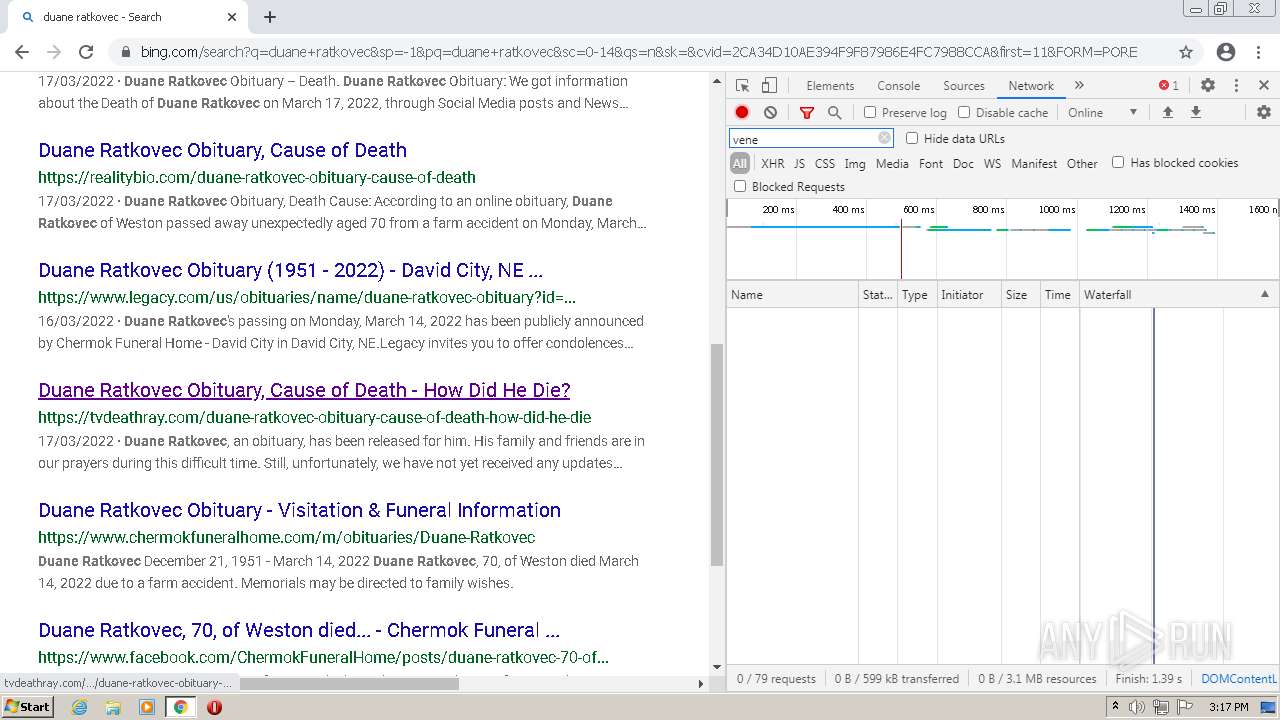This screenshot has height=720, width=1280.
Task: Sort requests by Time column
Action: coord(1059,295)
